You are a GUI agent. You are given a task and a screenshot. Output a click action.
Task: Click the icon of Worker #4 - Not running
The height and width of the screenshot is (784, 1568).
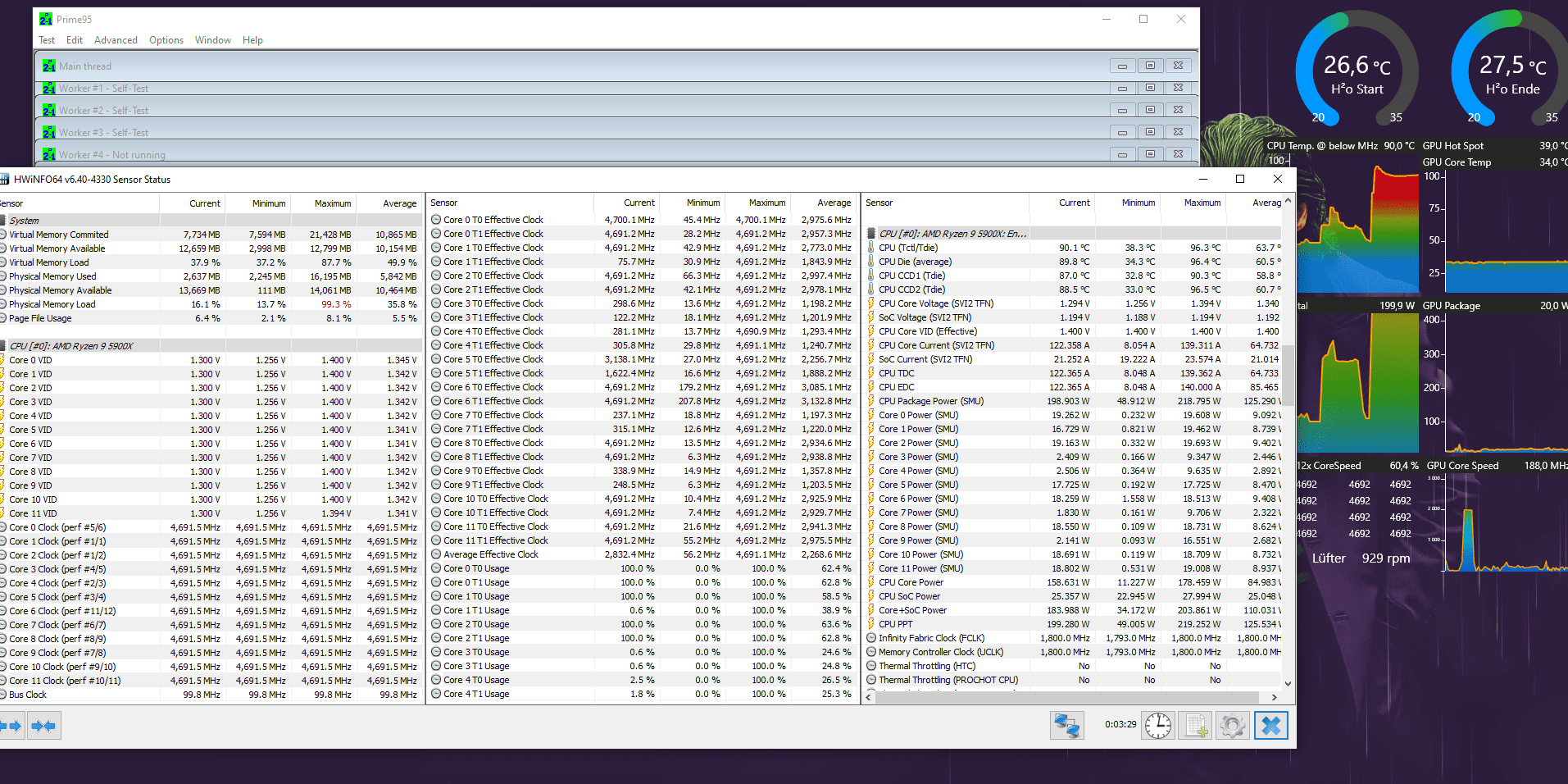[x=49, y=154]
